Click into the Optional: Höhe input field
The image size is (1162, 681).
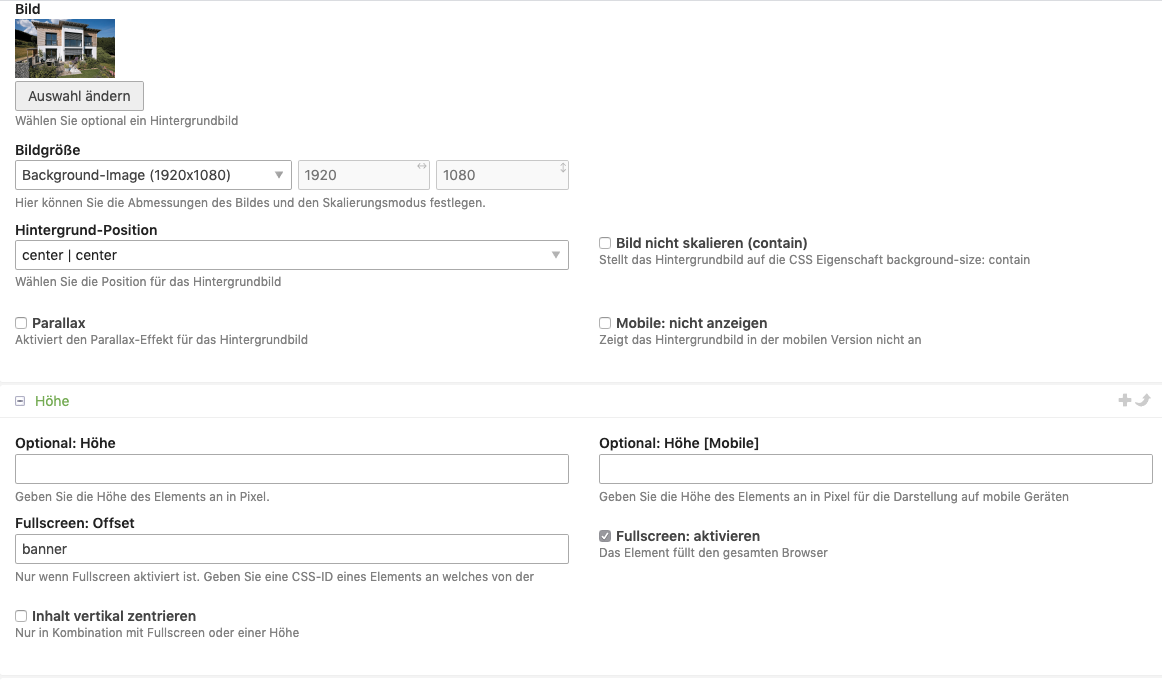291,469
